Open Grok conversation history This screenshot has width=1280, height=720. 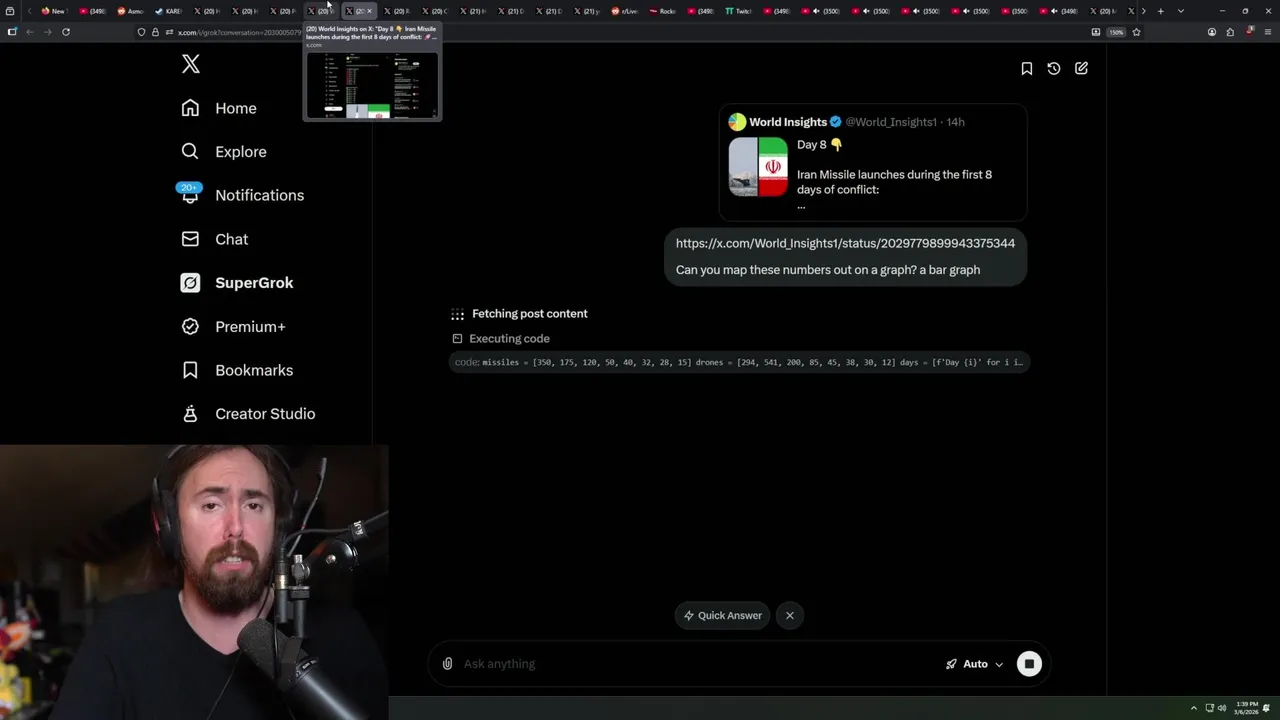(1054, 68)
